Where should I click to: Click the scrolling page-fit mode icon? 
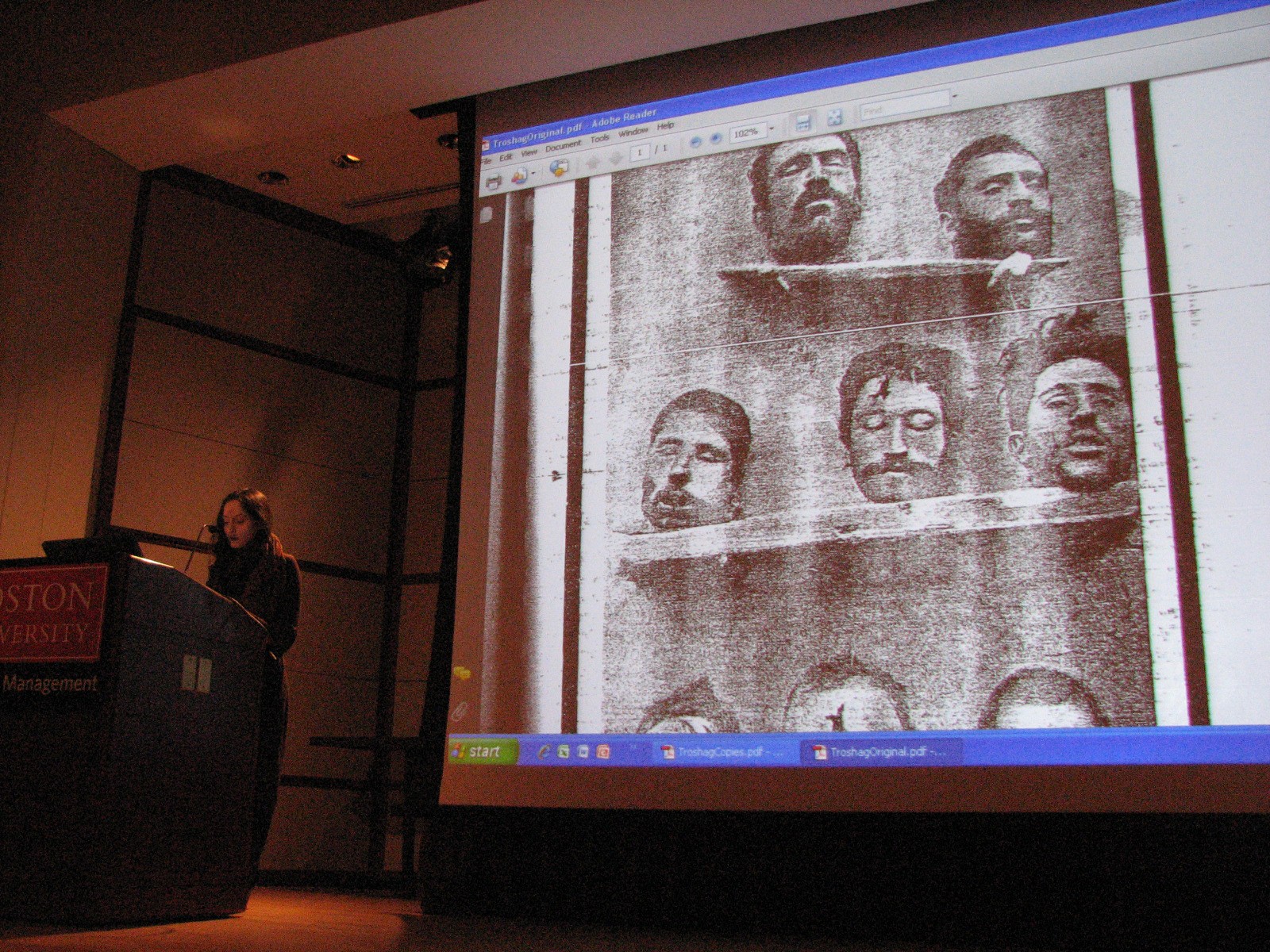click(802, 122)
